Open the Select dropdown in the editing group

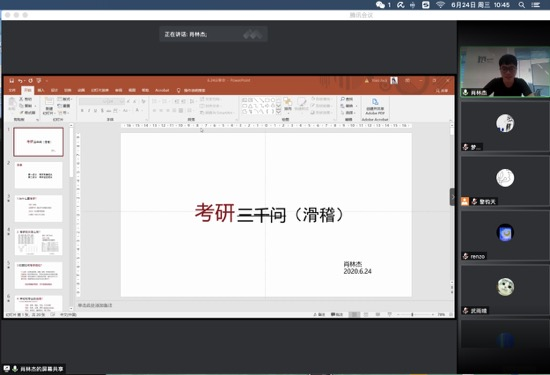tap(349, 112)
